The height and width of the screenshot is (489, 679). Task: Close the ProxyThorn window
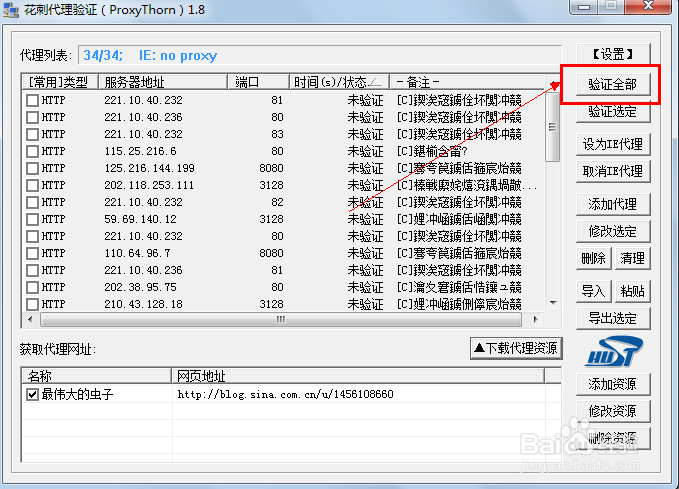click(x=648, y=6)
